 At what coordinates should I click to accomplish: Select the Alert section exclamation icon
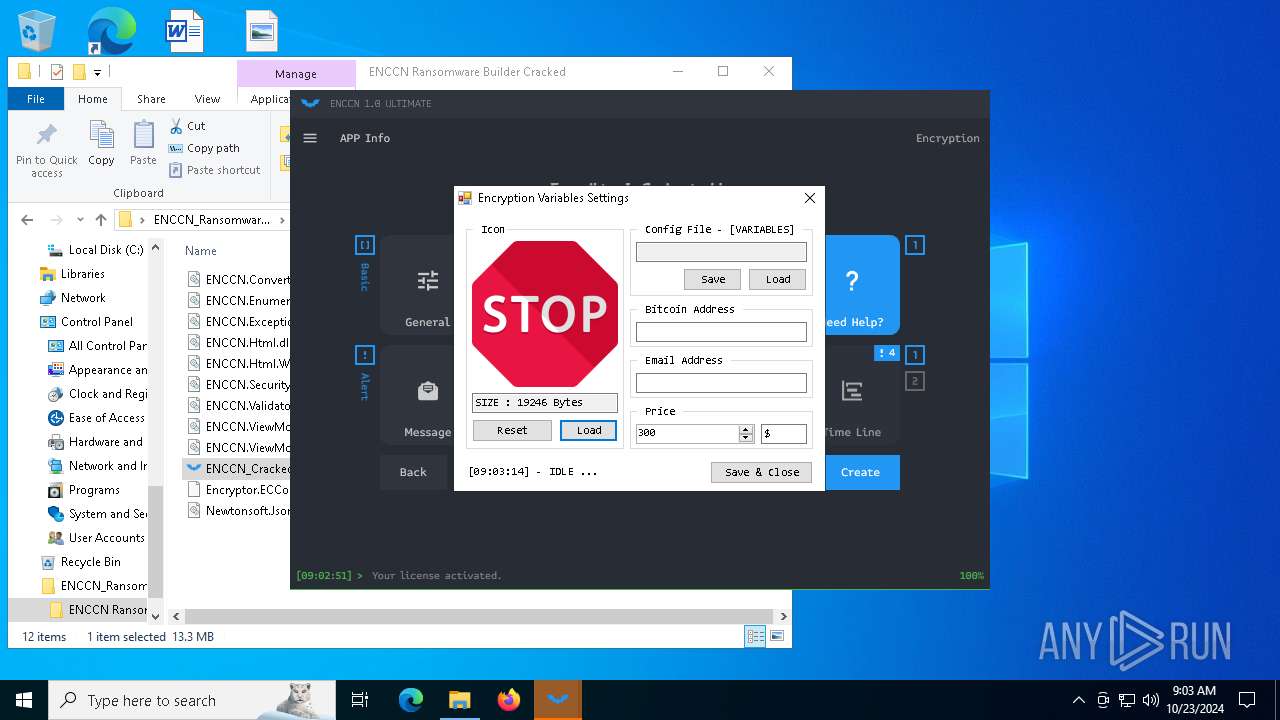pos(364,355)
